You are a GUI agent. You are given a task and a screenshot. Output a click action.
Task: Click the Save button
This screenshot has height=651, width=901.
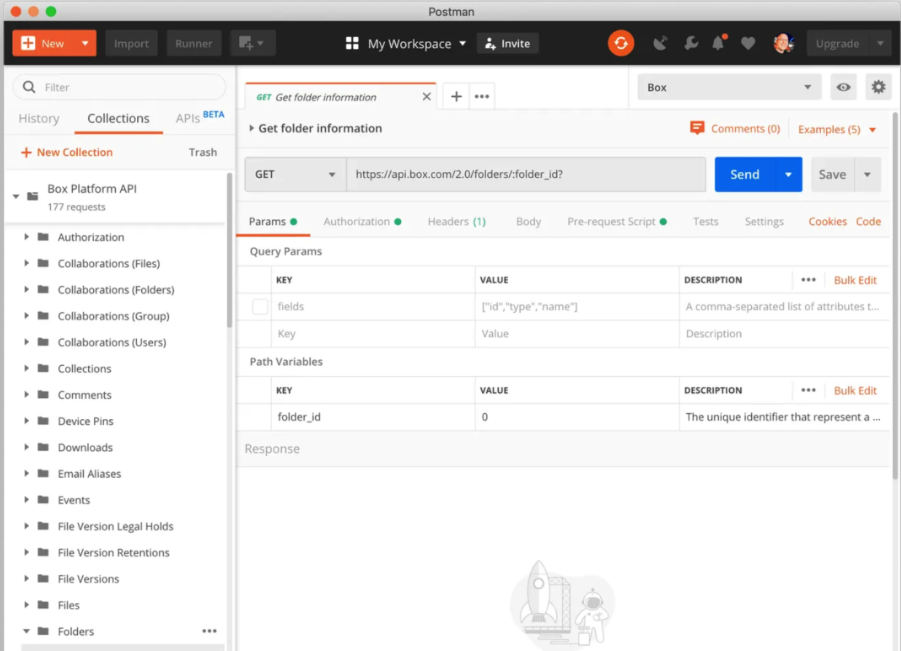832,174
